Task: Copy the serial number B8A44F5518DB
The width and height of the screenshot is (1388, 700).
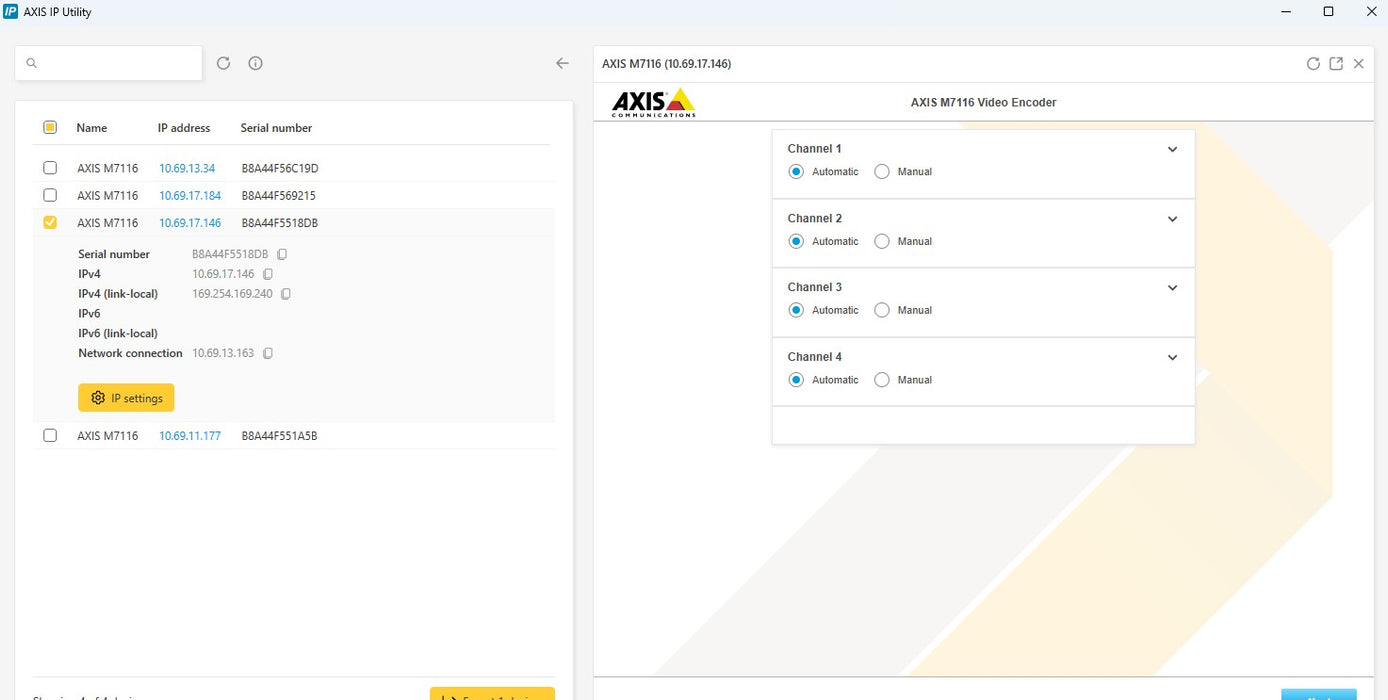Action: click(x=282, y=254)
